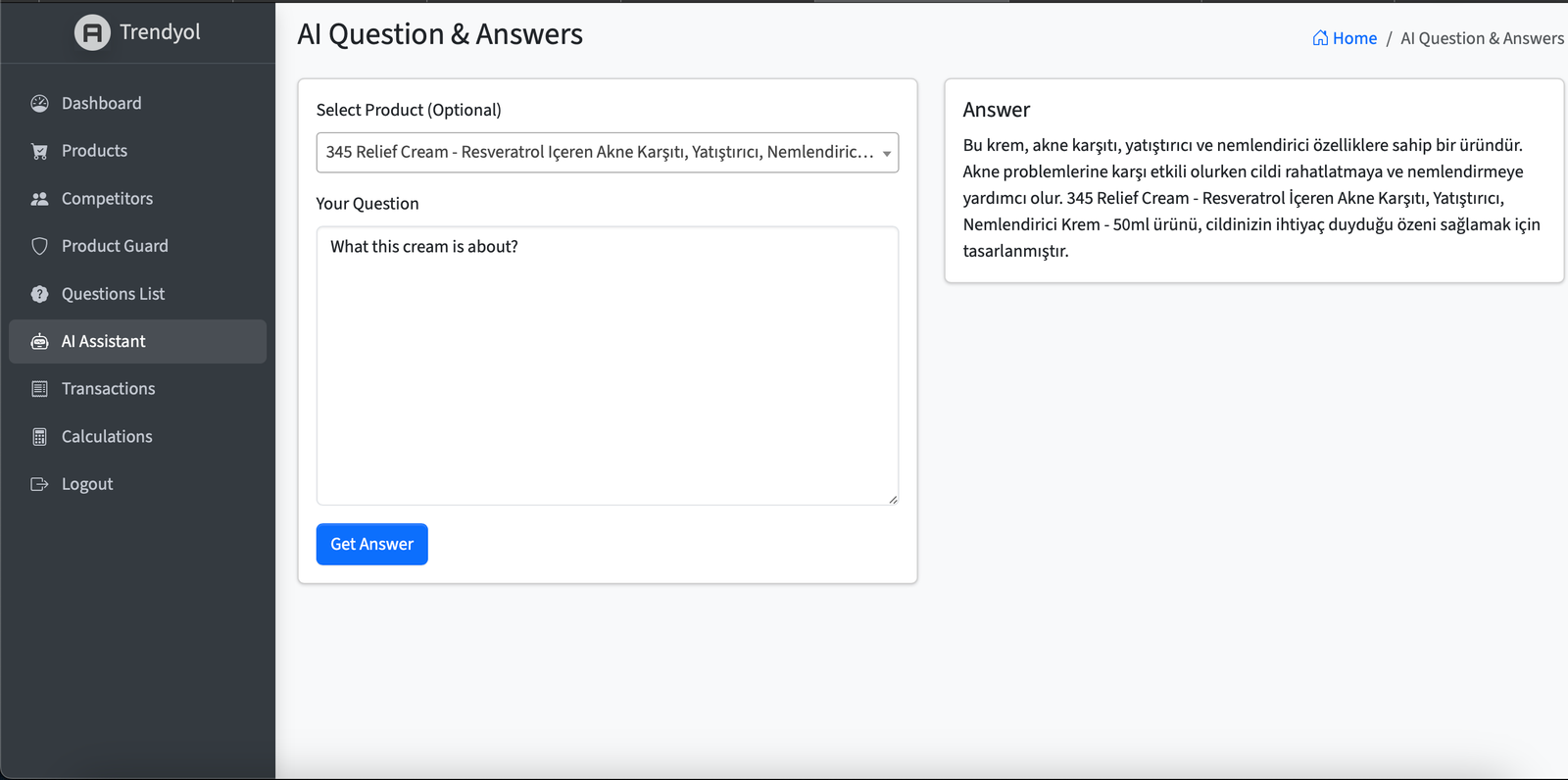Click the Competitors people icon
Viewport: 1568px width, 780px height.
click(39, 199)
